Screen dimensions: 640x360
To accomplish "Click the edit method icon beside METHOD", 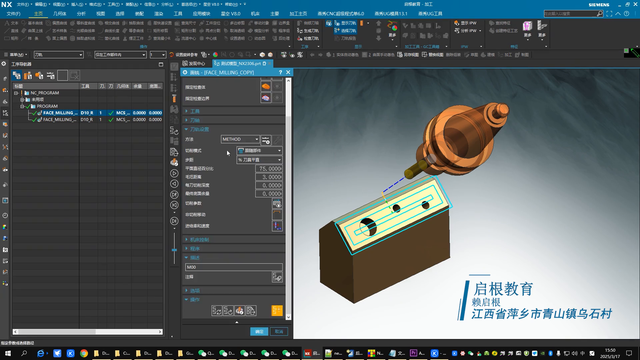I will [266, 140].
